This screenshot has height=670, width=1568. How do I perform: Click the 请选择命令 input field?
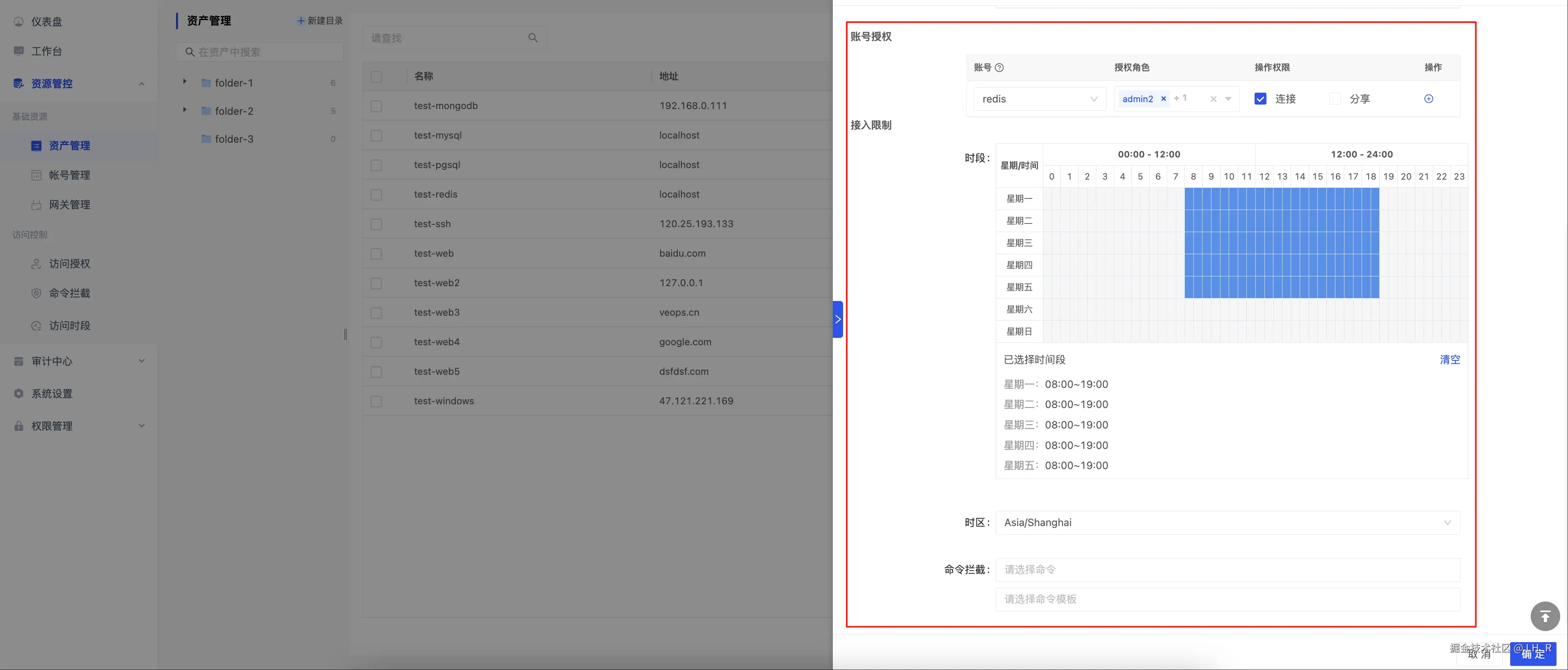click(x=1227, y=570)
